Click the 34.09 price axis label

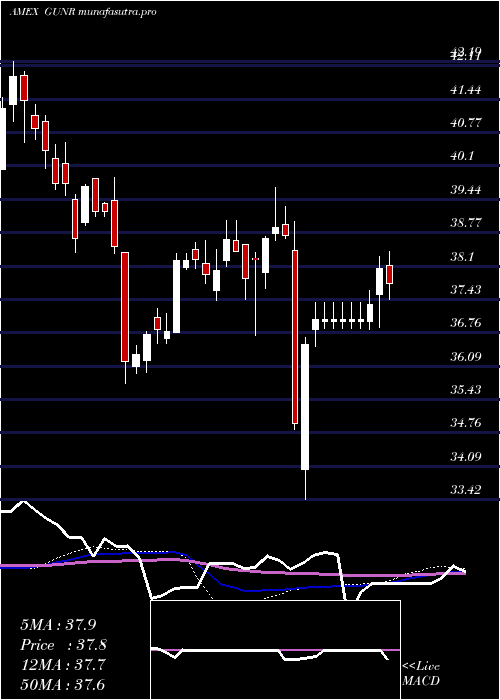(x=466, y=456)
